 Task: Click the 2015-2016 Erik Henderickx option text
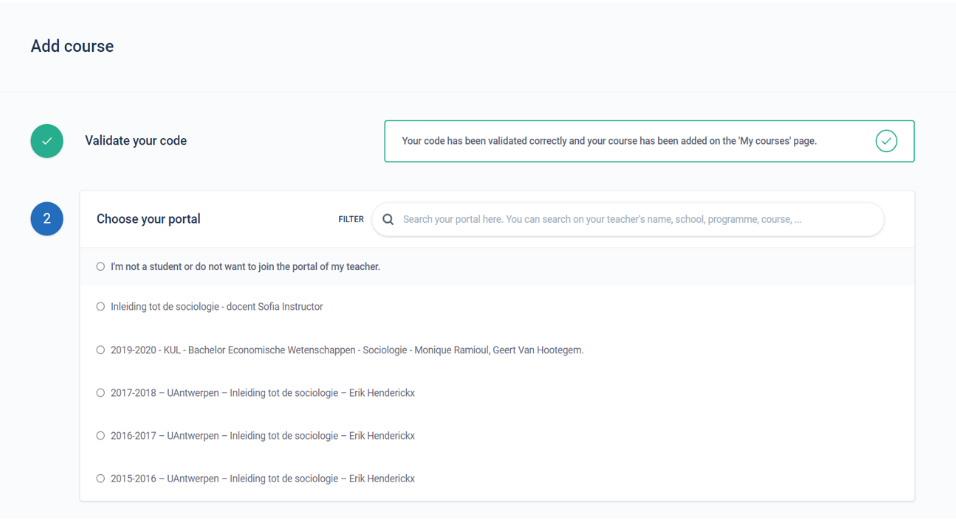[262, 479]
